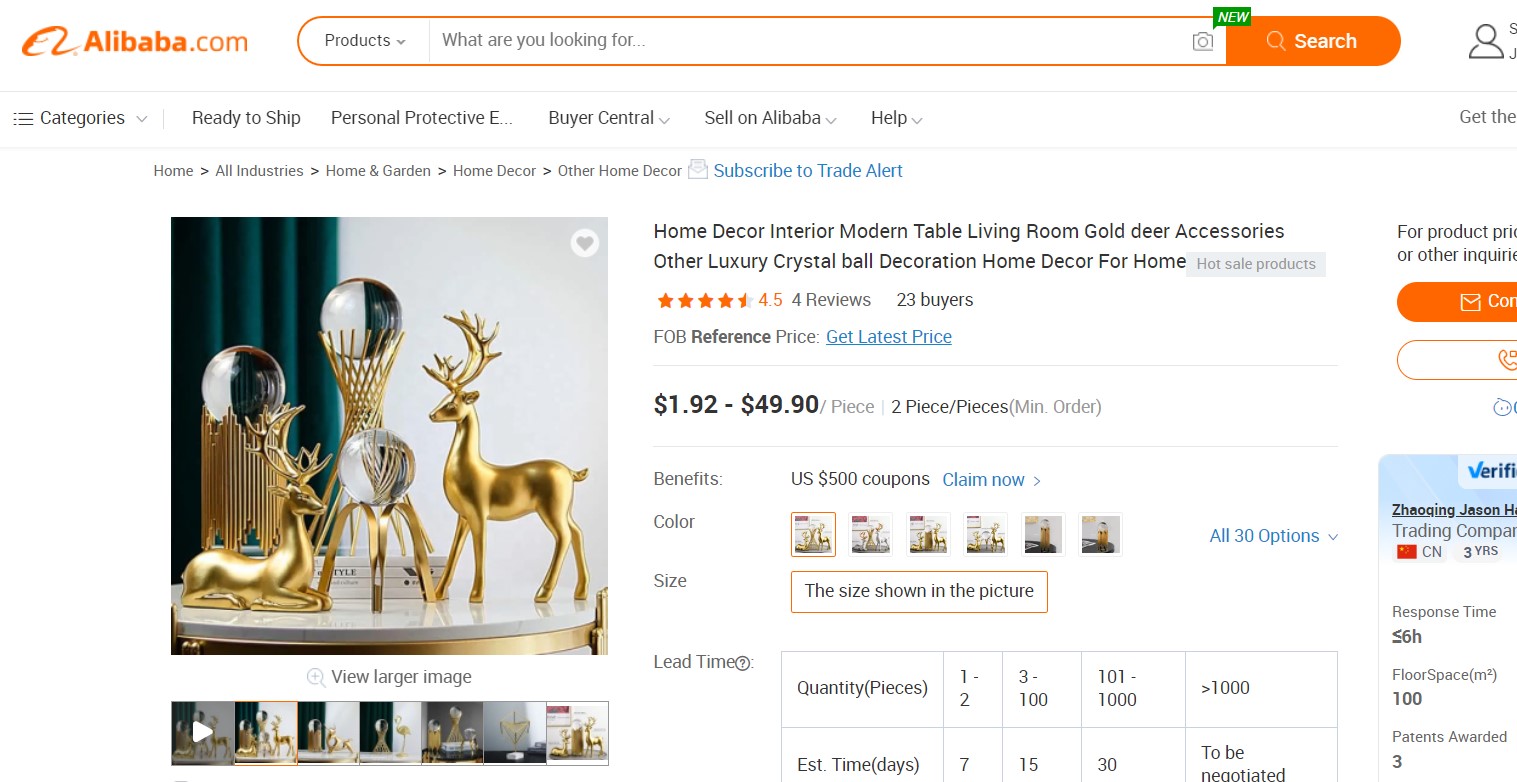Select the size option shown in the picture
Image resolution: width=1517 pixels, height=782 pixels.
[917, 591]
